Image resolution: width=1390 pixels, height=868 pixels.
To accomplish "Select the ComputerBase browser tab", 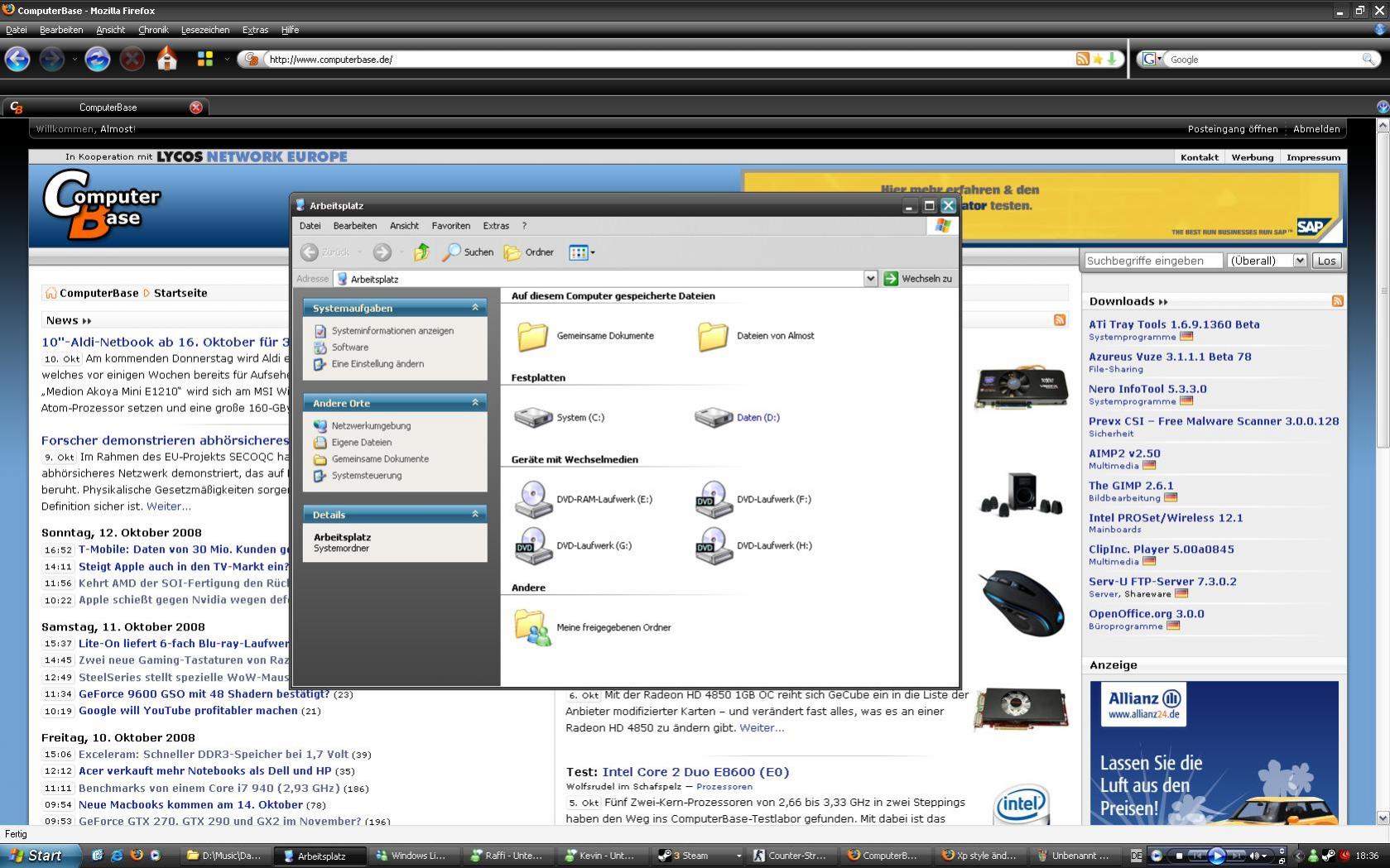I will 105,108.
